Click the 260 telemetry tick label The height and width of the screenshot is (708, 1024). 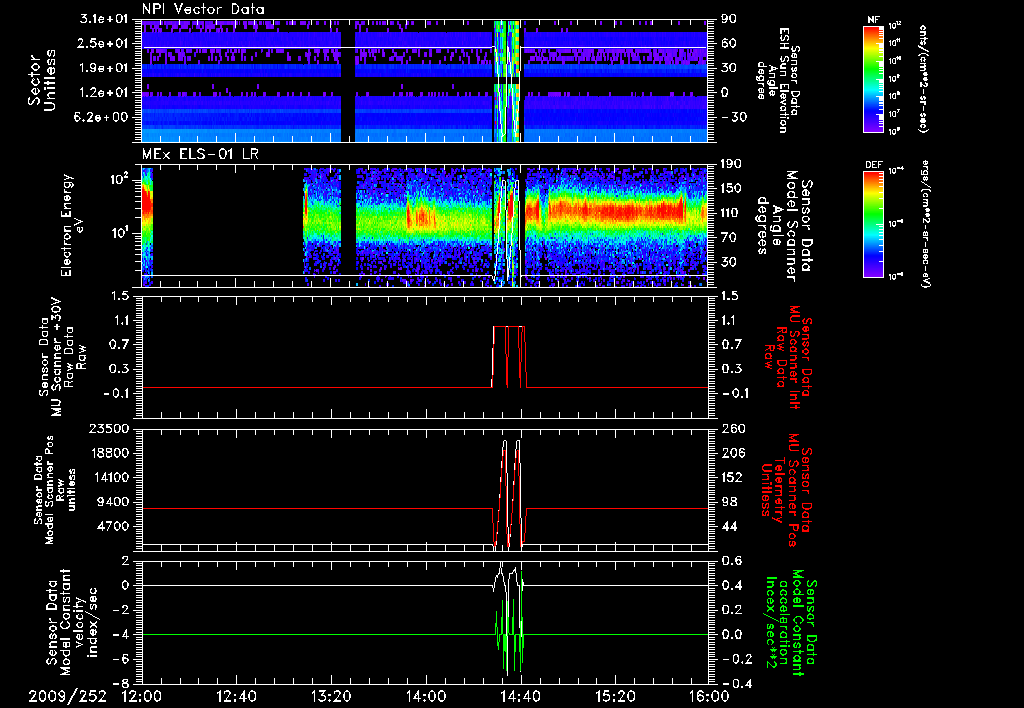coord(733,428)
